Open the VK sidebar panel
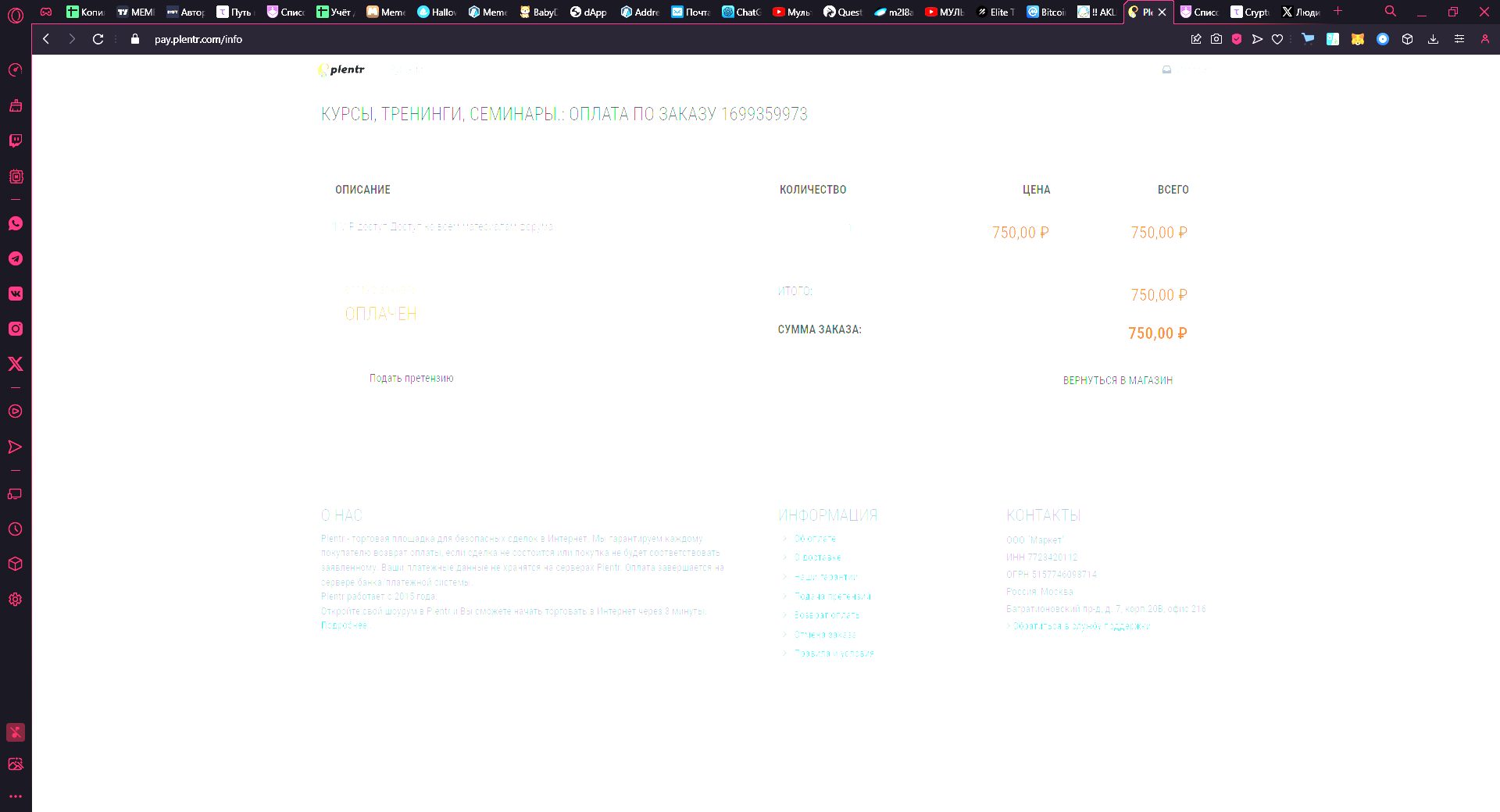The image size is (1500, 812). pyautogui.click(x=16, y=294)
